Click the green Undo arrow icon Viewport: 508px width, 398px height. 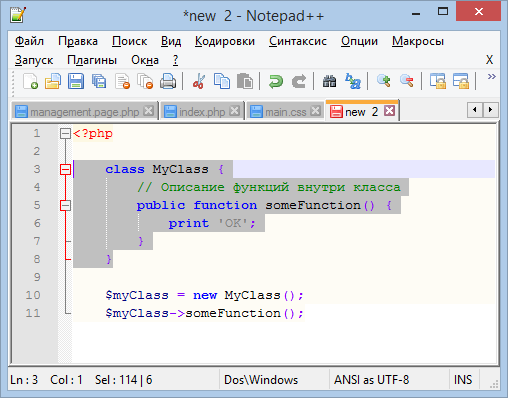pos(276,81)
